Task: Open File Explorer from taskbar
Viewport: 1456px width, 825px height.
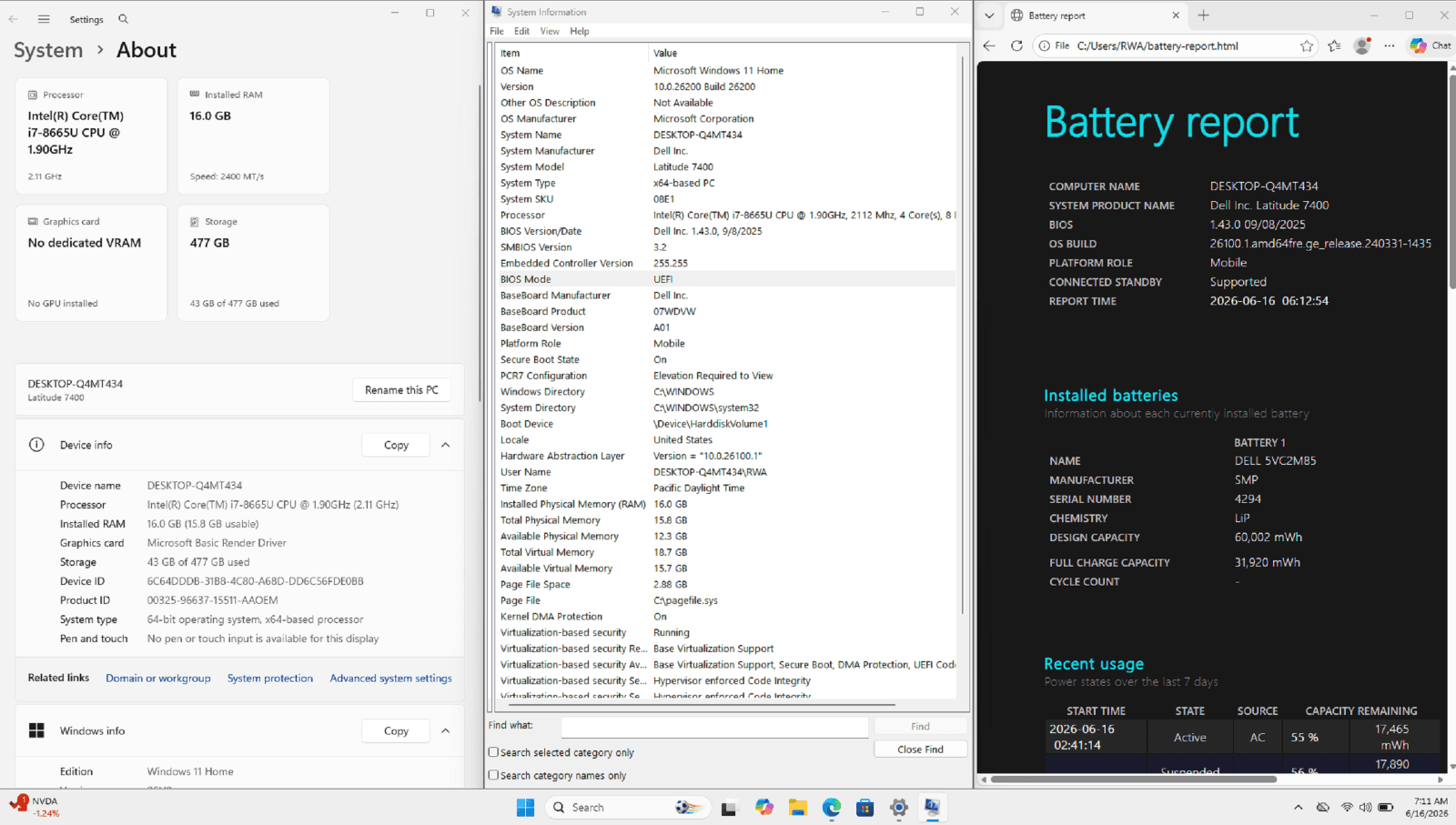Action: coord(798,808)
